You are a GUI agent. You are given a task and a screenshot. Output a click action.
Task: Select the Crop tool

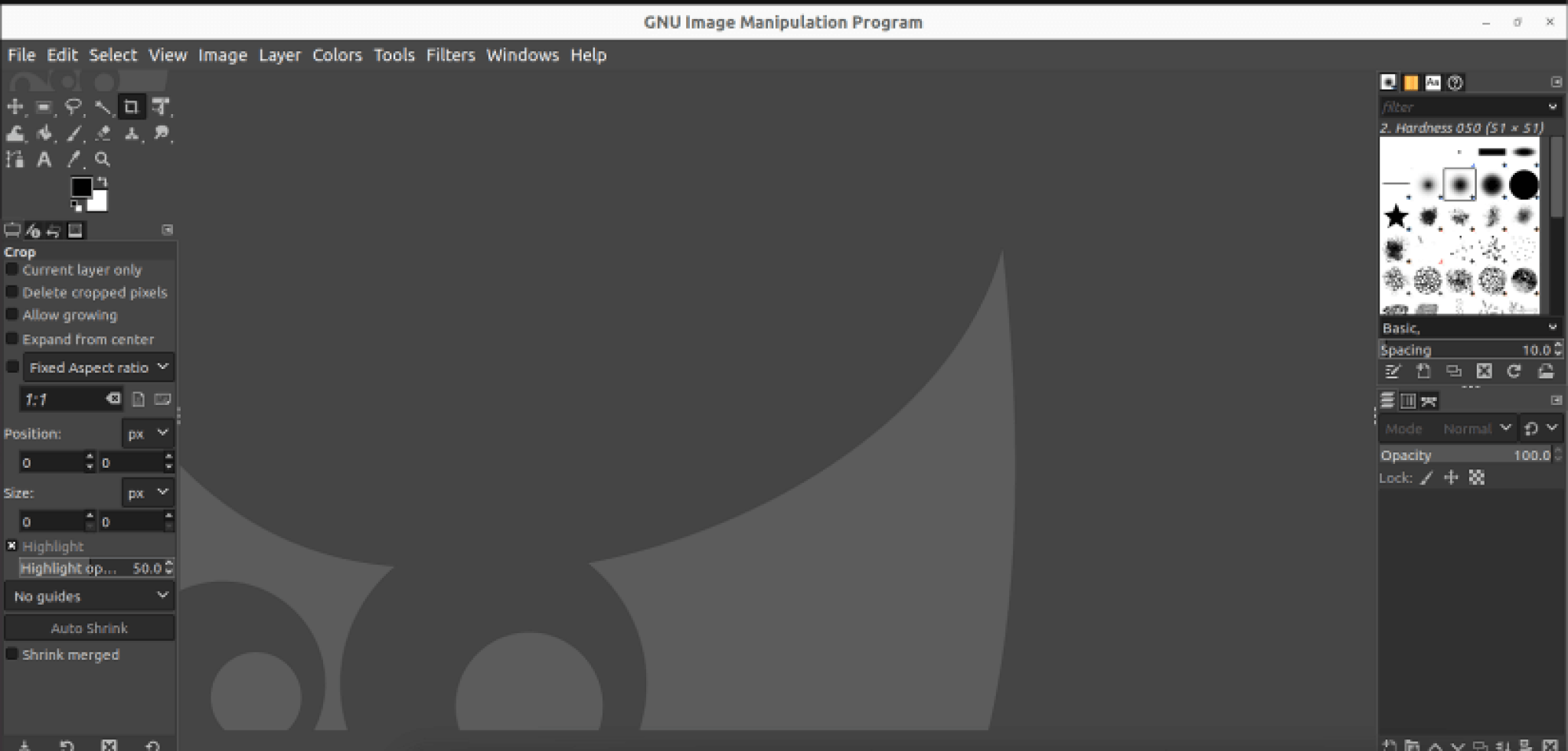132,107
